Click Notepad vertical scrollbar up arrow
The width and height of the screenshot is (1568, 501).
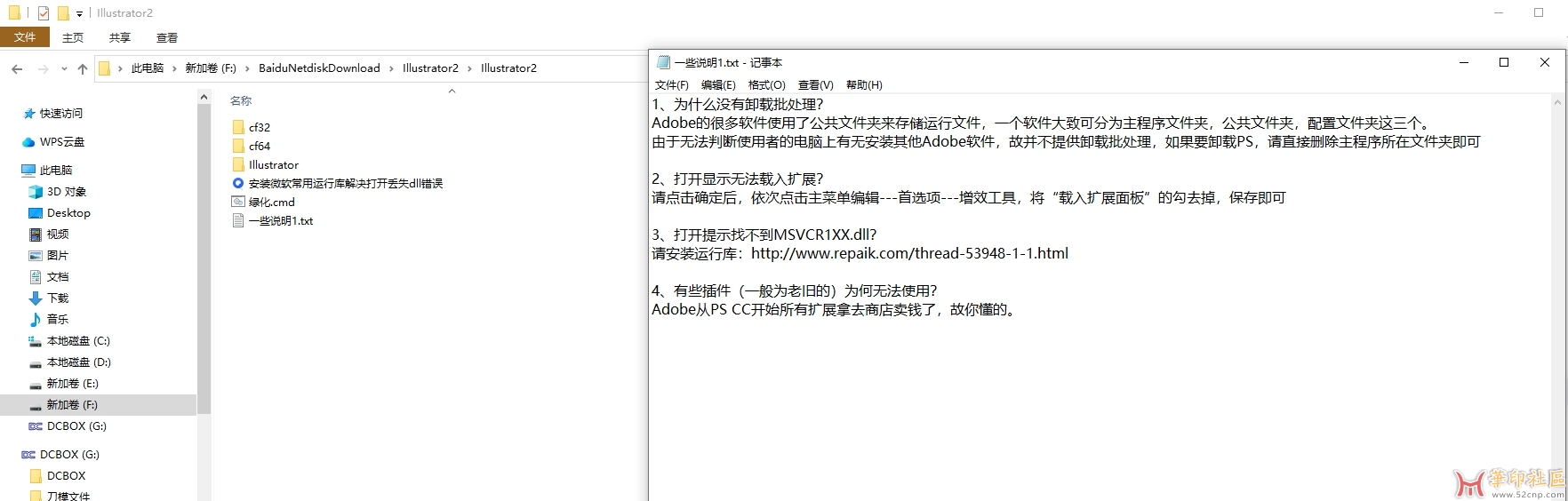click(x=1557, y=102)
